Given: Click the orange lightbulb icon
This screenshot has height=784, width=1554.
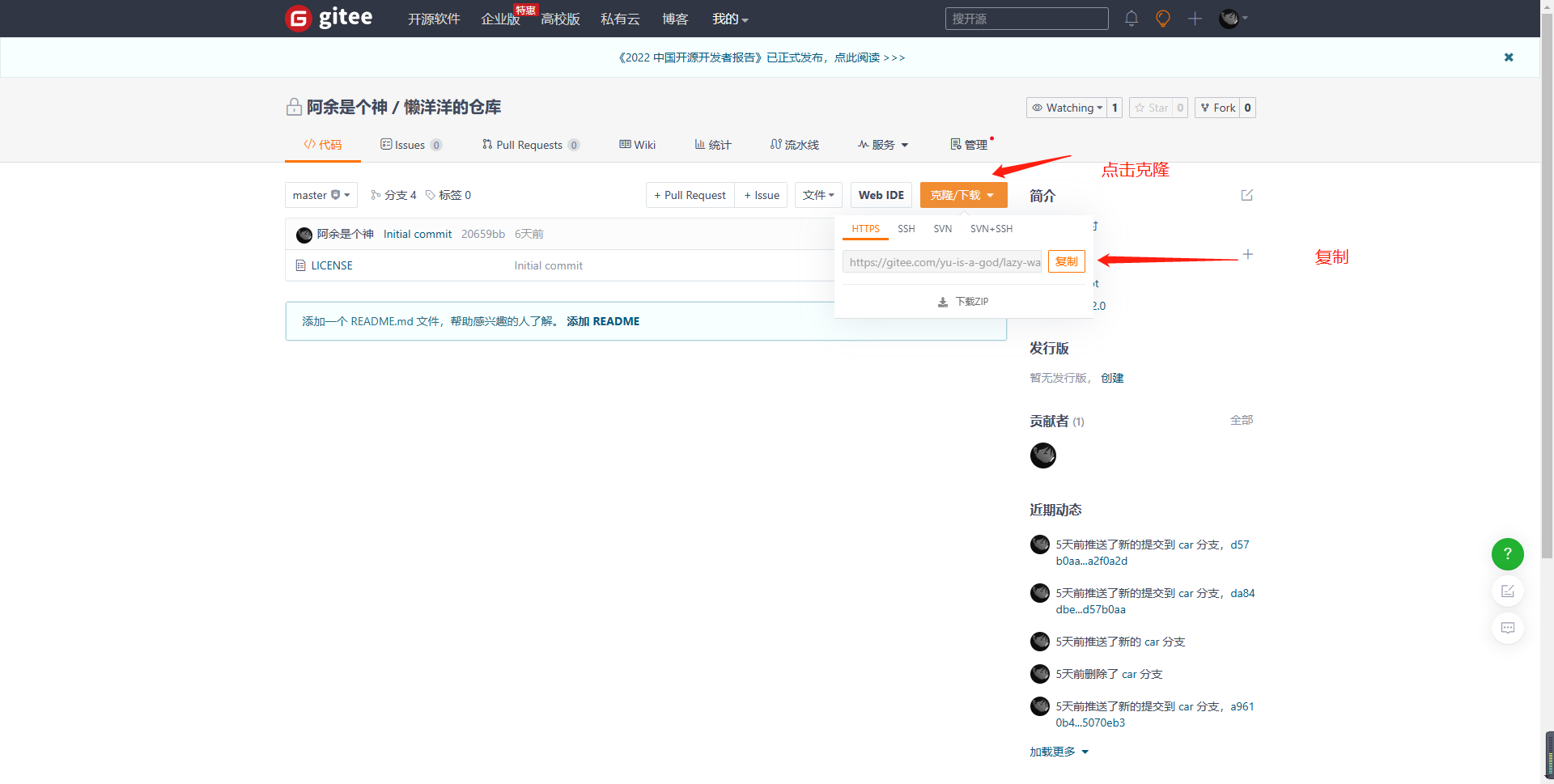Looking at the screenshot, I should tap(1163, 18).
